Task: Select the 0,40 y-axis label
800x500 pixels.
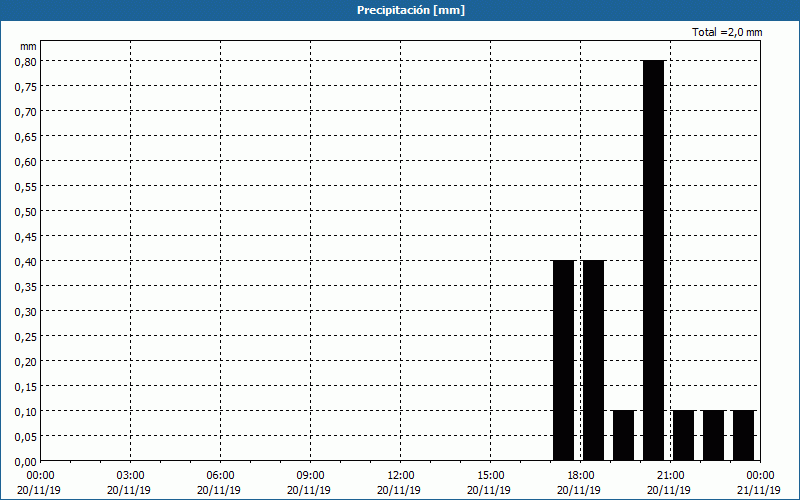Action: point(26,262)
